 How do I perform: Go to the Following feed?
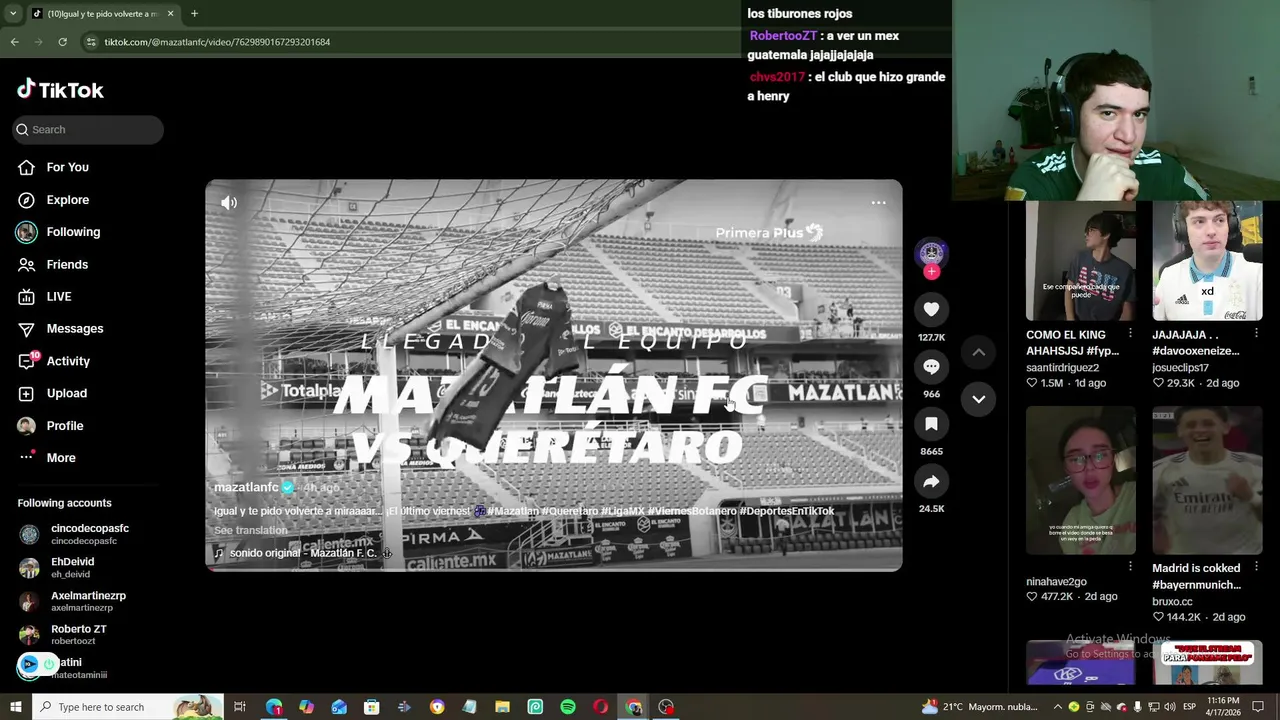pos(58,232)
